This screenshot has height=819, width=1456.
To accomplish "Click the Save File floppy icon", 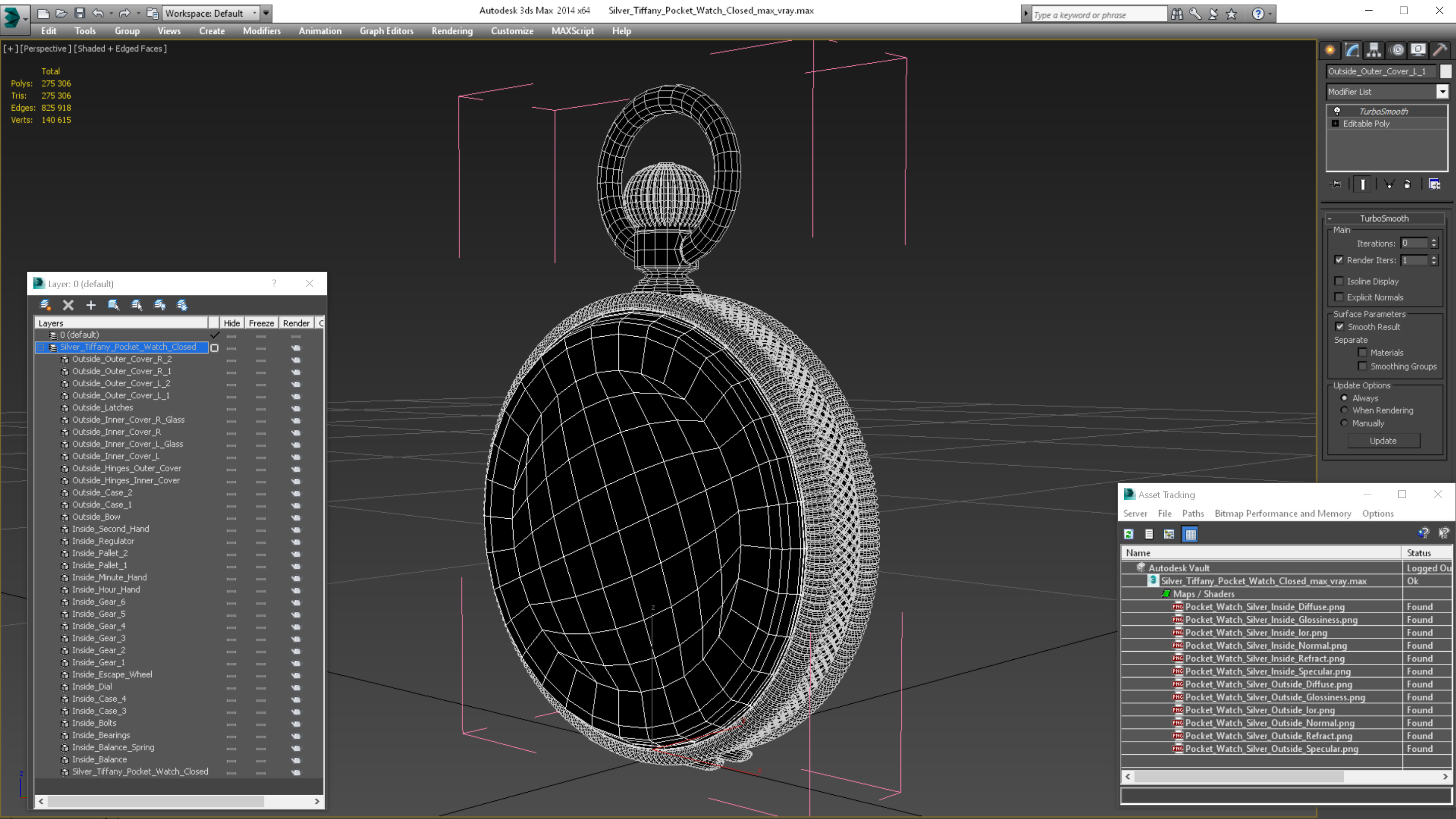I will point(80,13).
